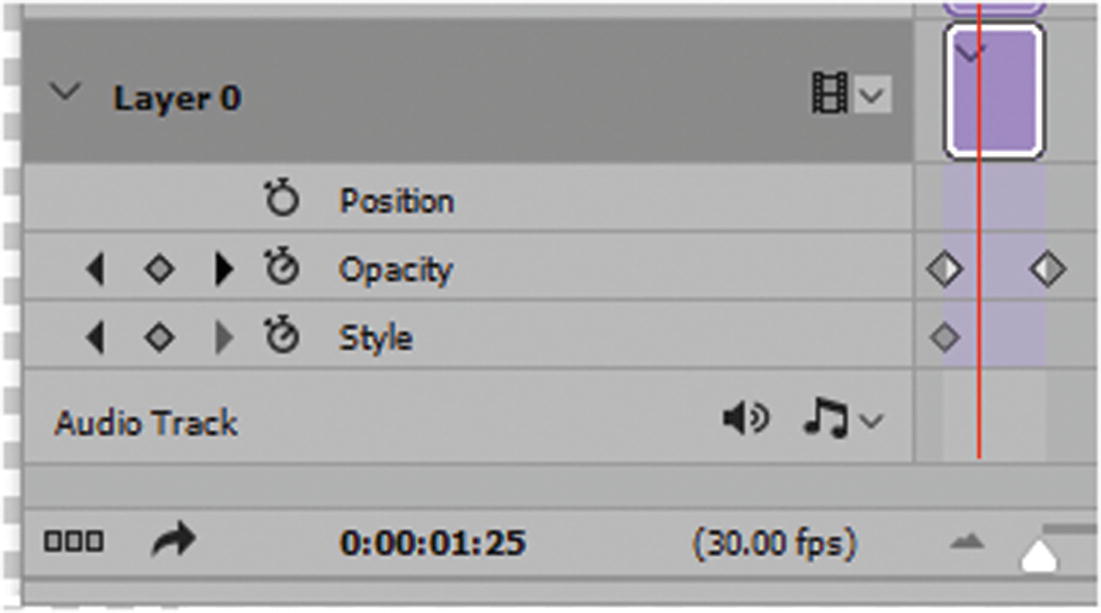Mute the Audio Track speaker icon

[745, 421]
